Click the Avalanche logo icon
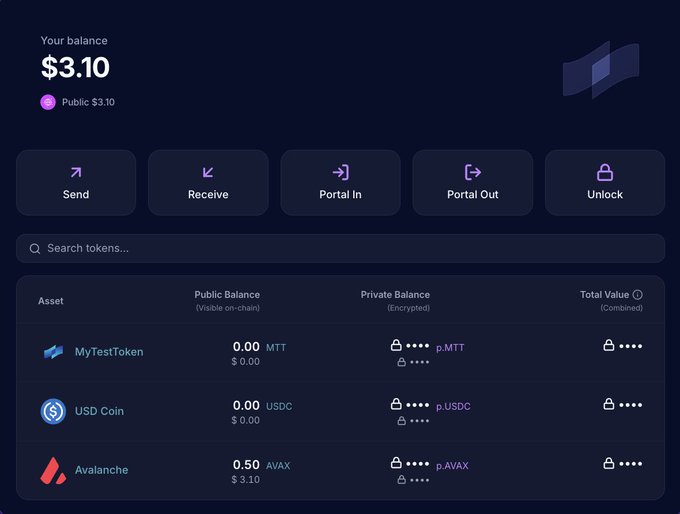This screenshot has height=514, width=680. pyautogui.click(x=53, y=470)
